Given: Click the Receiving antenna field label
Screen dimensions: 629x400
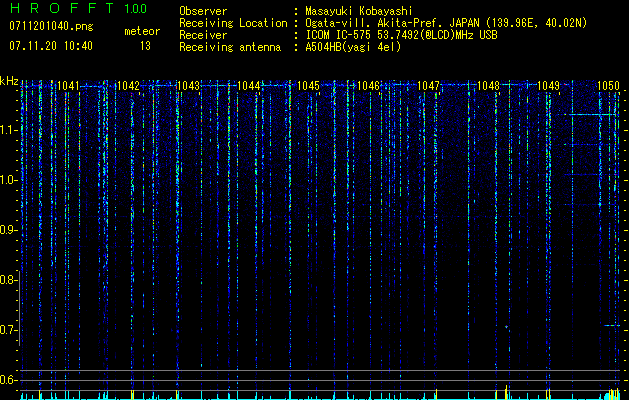Looking at the screenshot, I should (x=230, y=47).
